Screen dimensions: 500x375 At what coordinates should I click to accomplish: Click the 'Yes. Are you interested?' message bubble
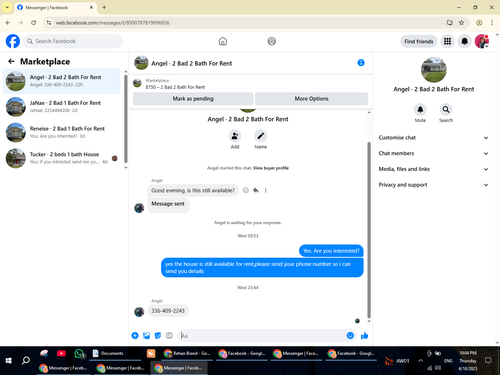click(331, 251)
